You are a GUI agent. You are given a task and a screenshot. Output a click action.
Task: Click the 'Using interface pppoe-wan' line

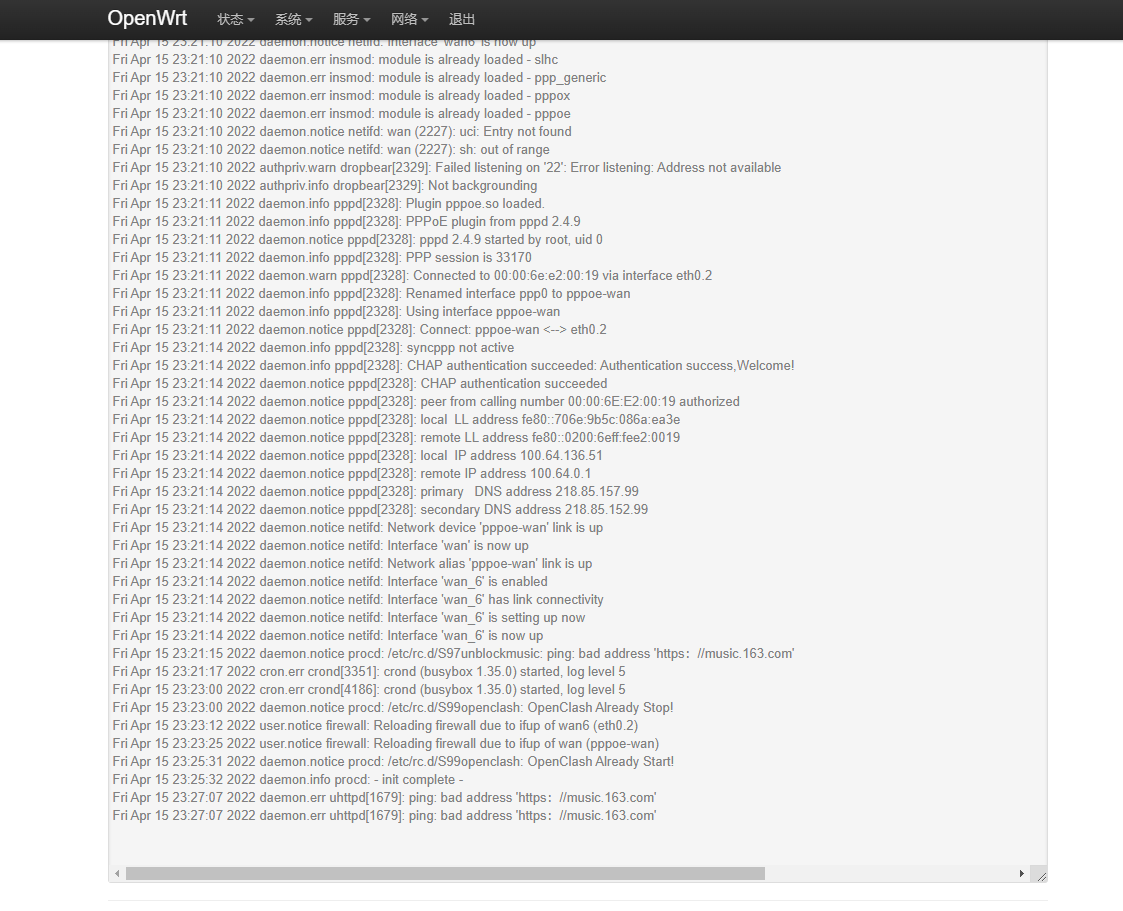pos(336,311)
